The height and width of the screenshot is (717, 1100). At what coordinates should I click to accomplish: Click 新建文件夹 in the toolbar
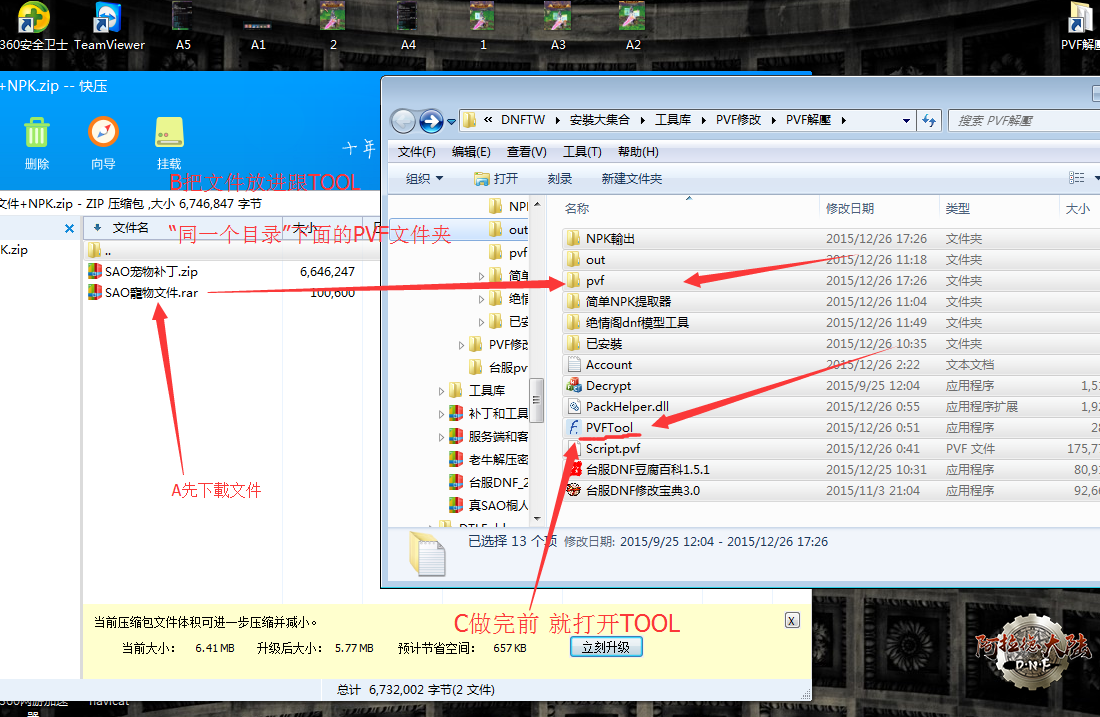[x=631, y=179]
